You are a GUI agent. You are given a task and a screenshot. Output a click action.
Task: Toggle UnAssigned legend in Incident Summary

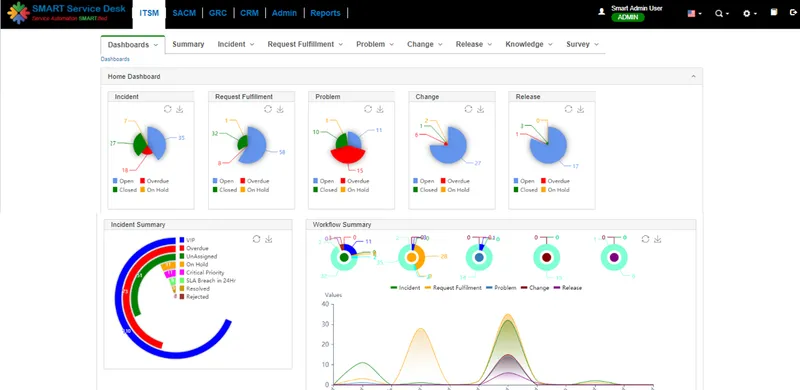[x=198, y=256]
